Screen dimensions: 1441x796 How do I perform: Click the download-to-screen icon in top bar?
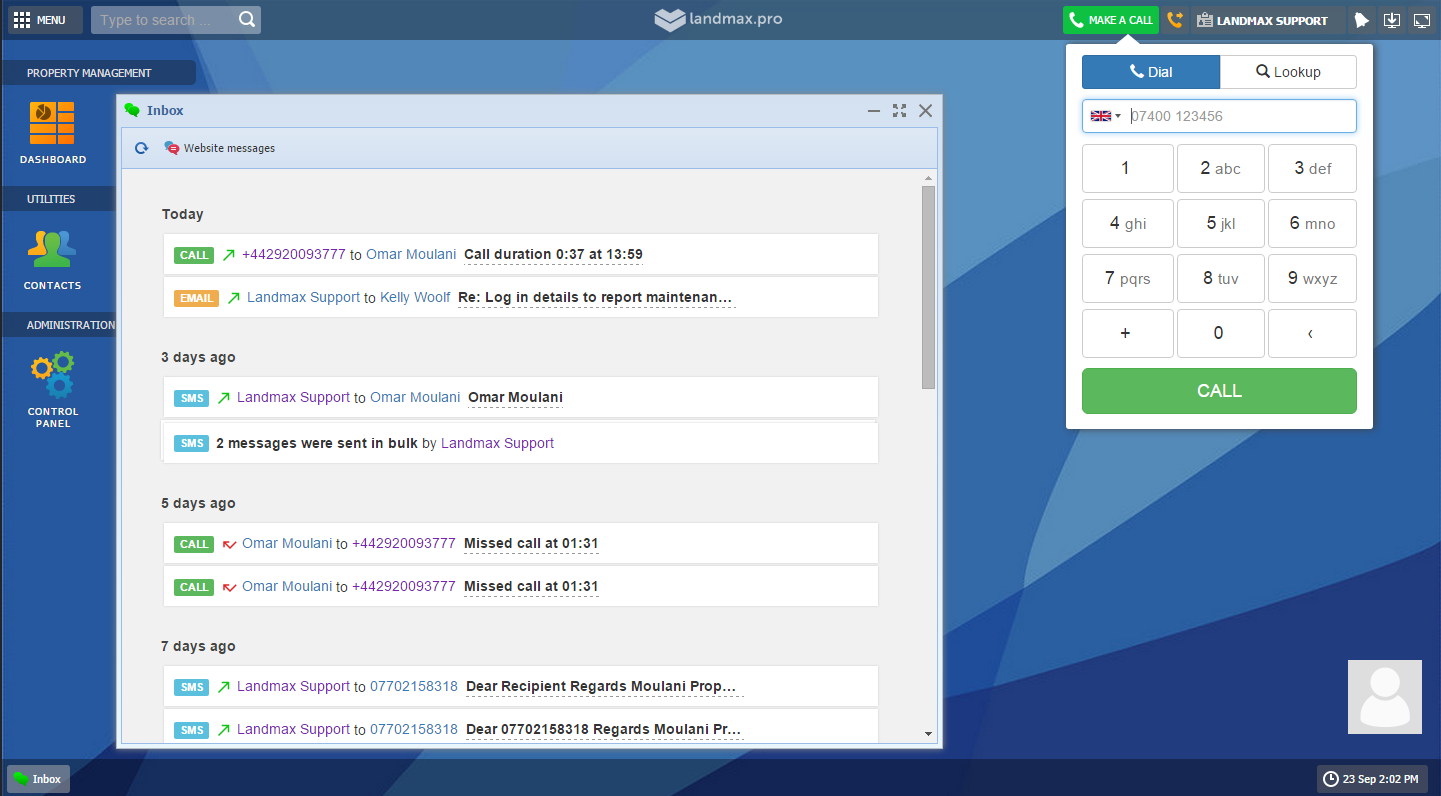point(1391,20)
